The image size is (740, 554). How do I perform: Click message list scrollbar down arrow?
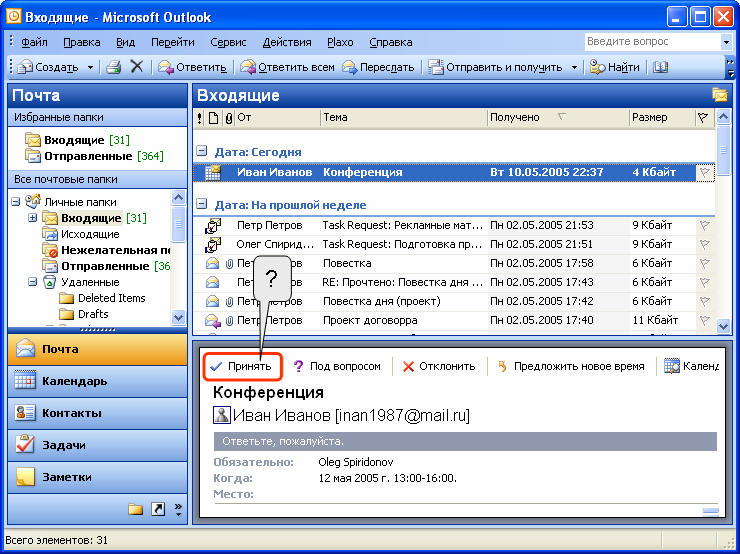pyautogui.click(x=723, y=326)
